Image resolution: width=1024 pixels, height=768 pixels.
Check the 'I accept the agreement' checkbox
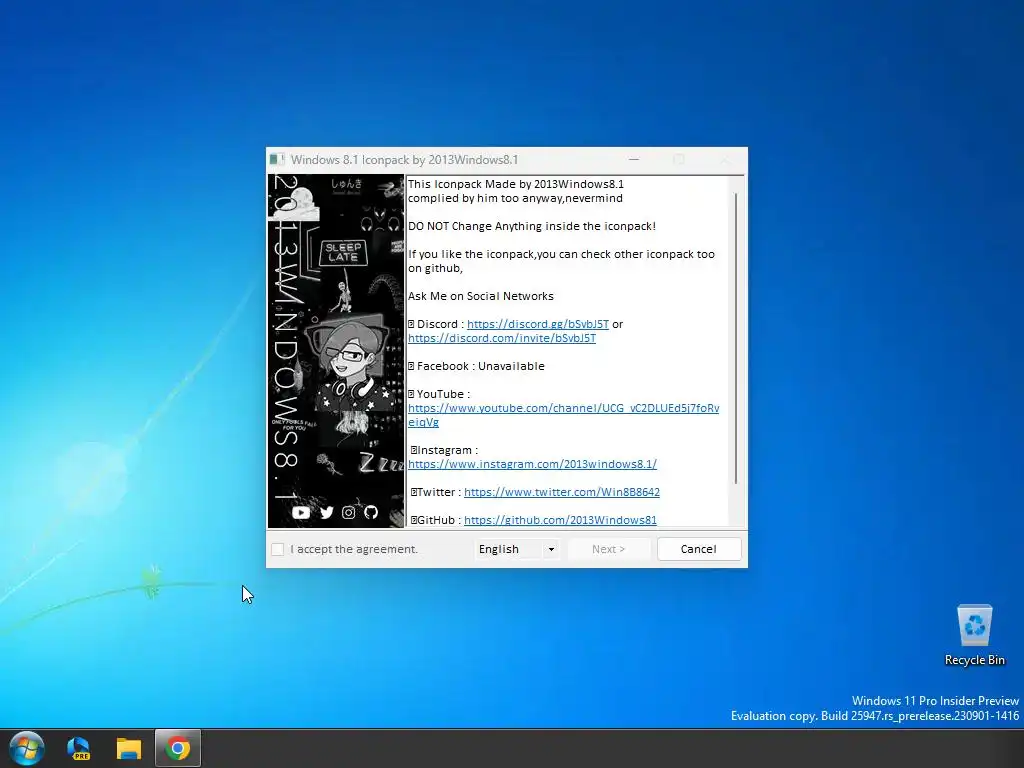278,549
